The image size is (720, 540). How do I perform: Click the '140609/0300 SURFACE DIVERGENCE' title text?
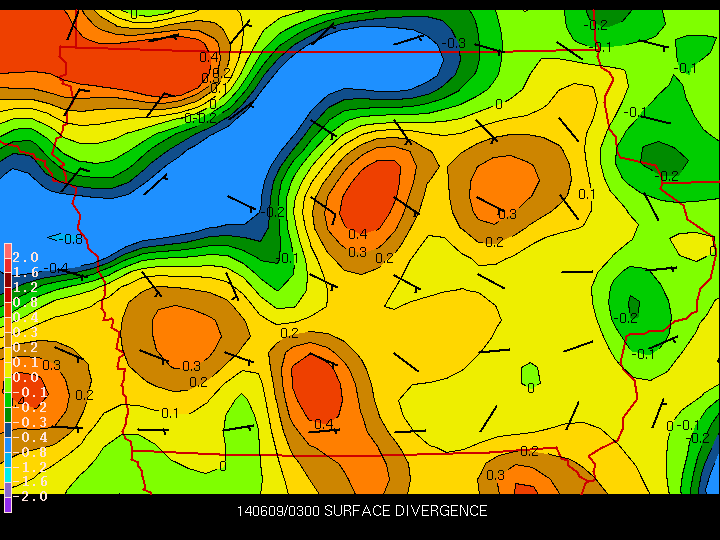pos(362,511)
